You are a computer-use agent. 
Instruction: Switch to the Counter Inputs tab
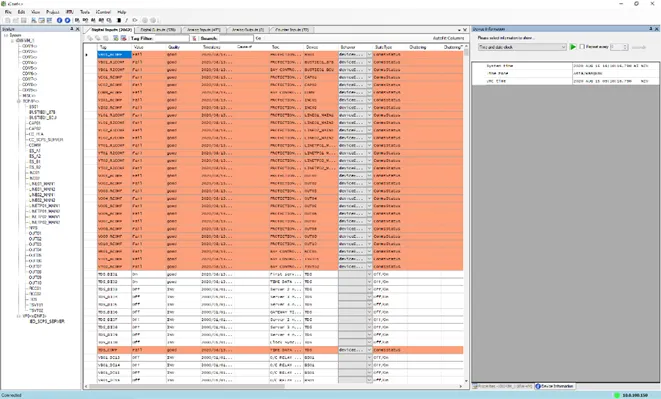tap(292, 30)
